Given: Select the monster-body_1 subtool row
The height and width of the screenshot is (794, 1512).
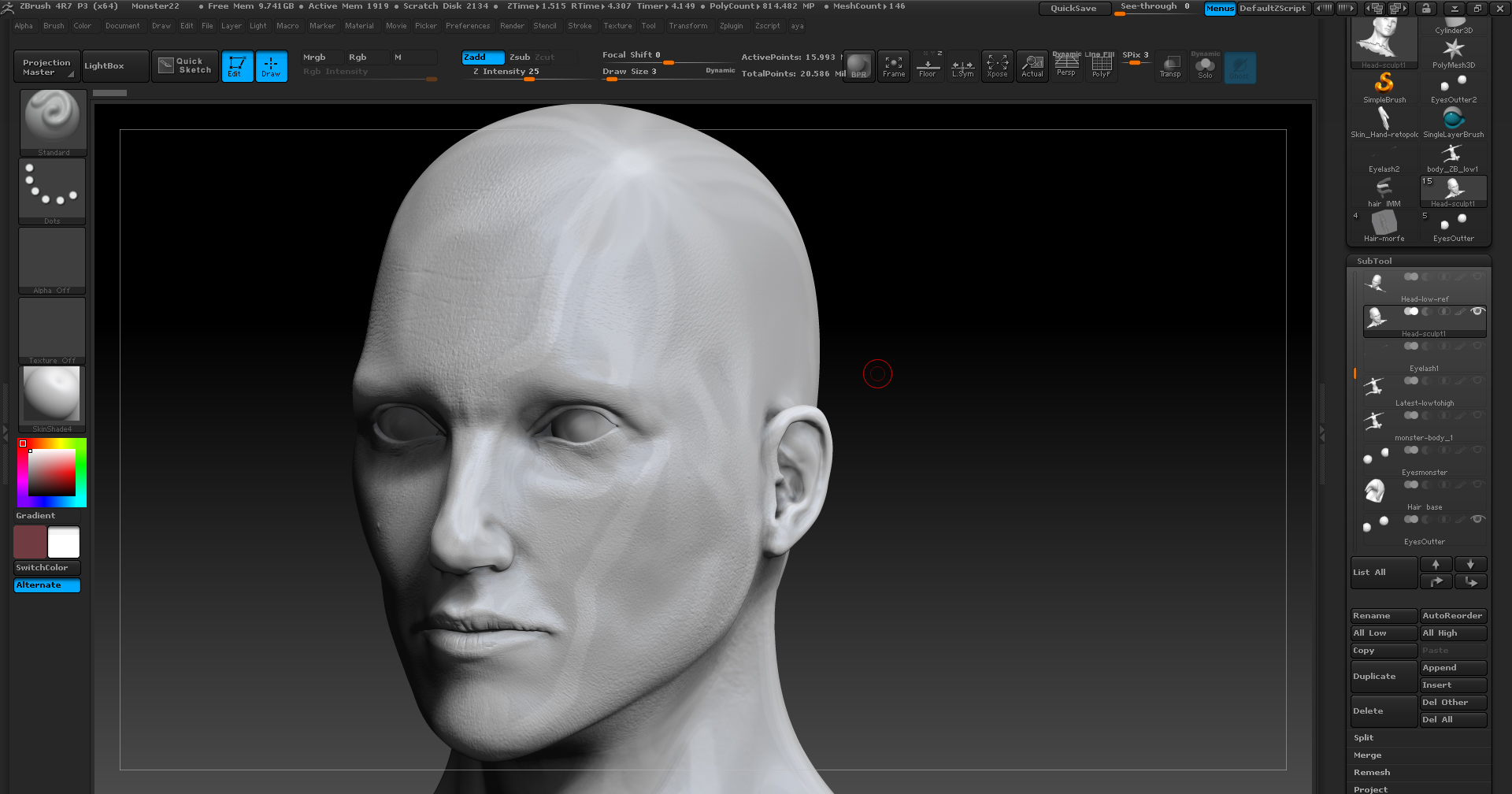Looking at the screenshot, I should pos(1425,426).
